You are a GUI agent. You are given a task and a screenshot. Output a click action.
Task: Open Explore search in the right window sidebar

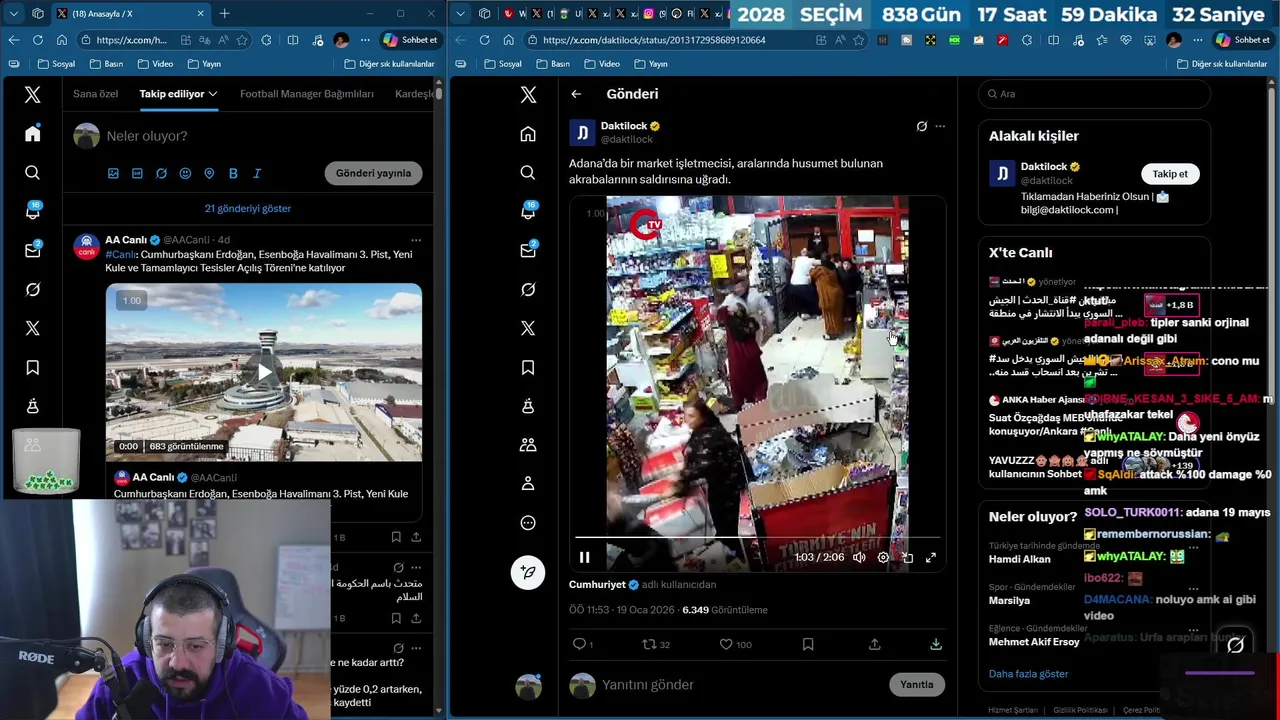[x=528, y=172]
